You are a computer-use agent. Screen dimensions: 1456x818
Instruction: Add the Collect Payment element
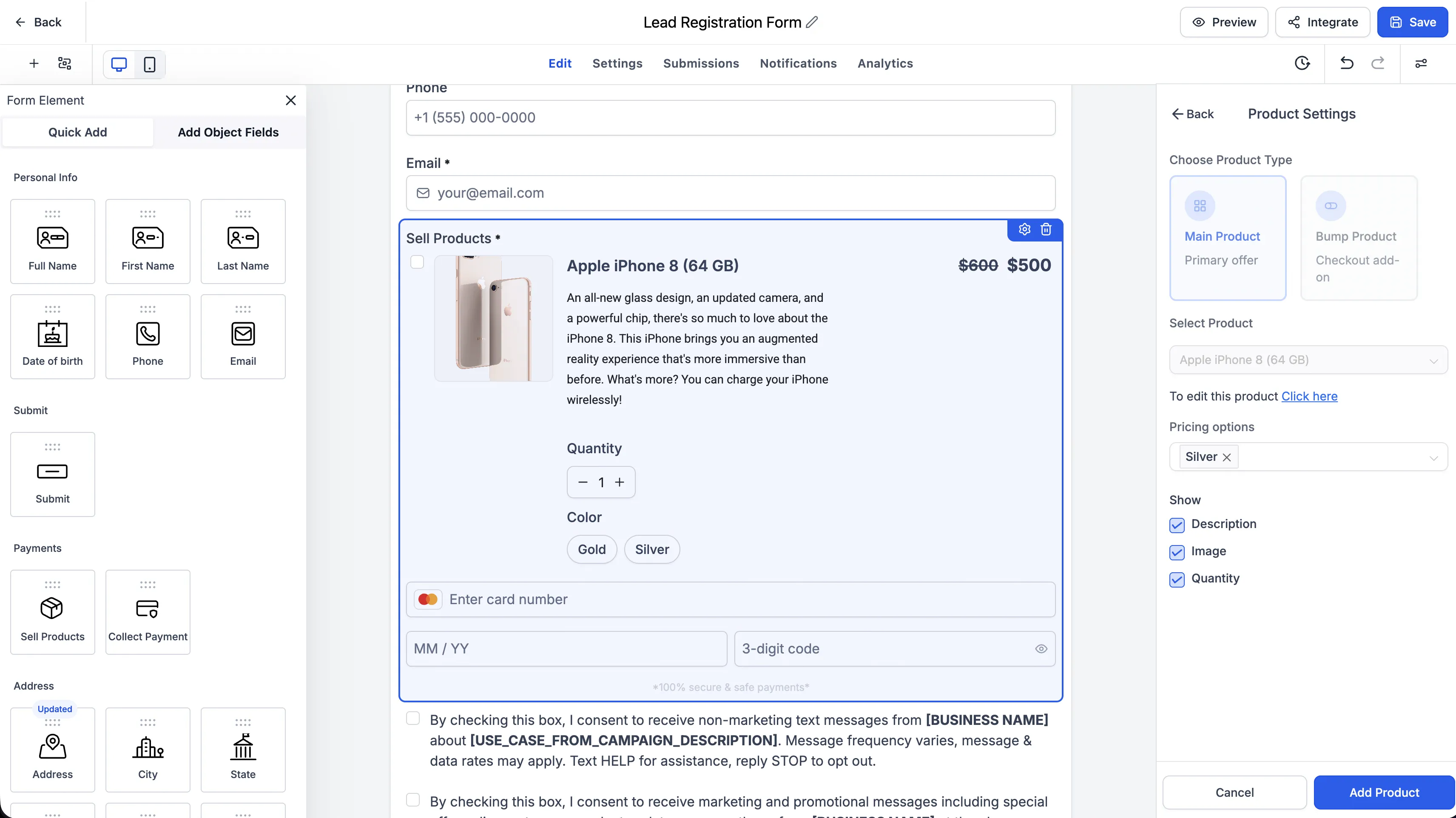pos(148,612)
